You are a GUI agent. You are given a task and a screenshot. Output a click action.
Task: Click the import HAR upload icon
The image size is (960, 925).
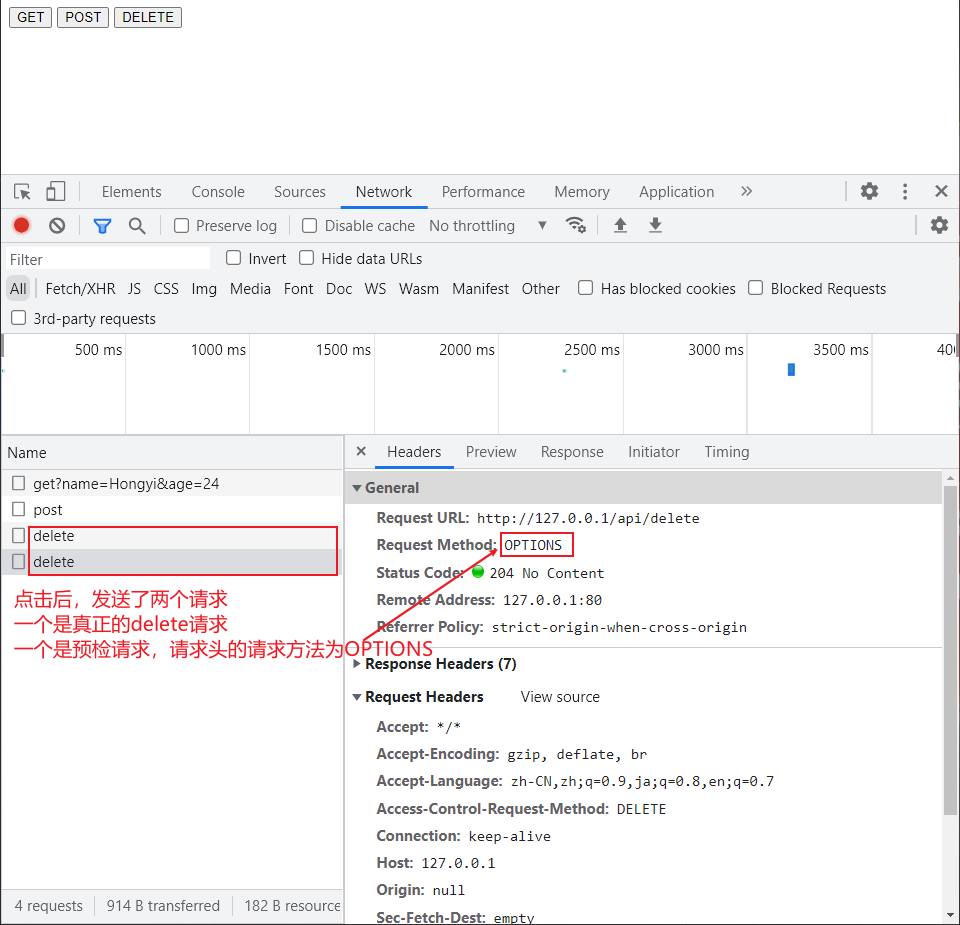tap(620, 226)
